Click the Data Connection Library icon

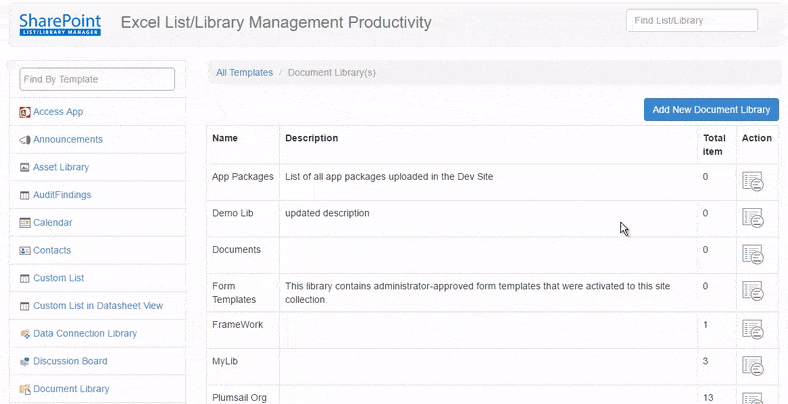(25, 334)
